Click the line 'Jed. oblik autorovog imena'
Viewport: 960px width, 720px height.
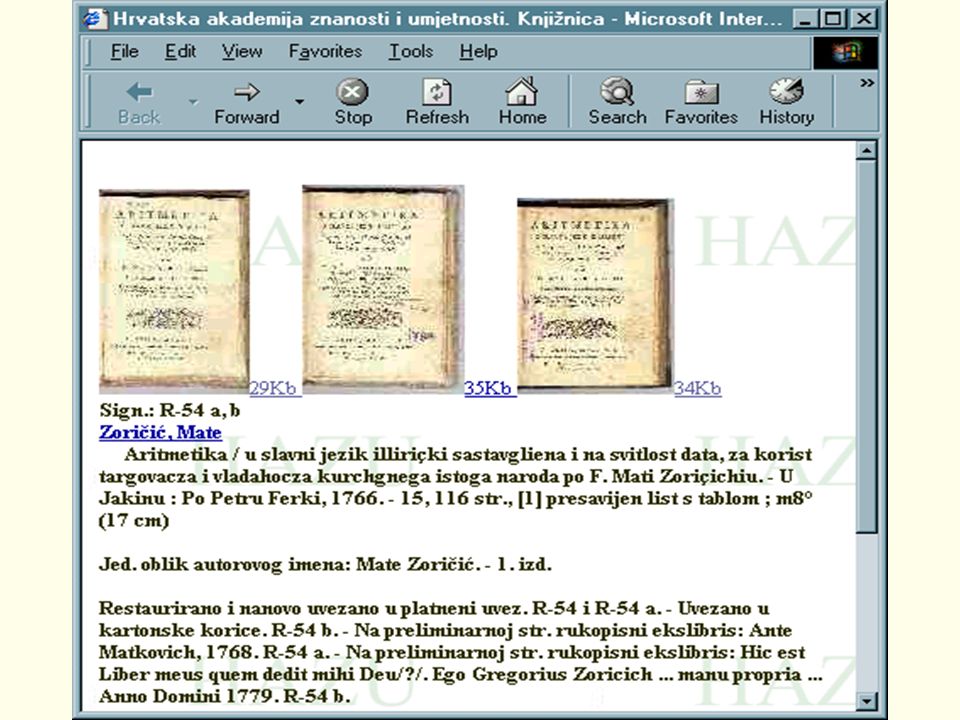pos(326,564)
